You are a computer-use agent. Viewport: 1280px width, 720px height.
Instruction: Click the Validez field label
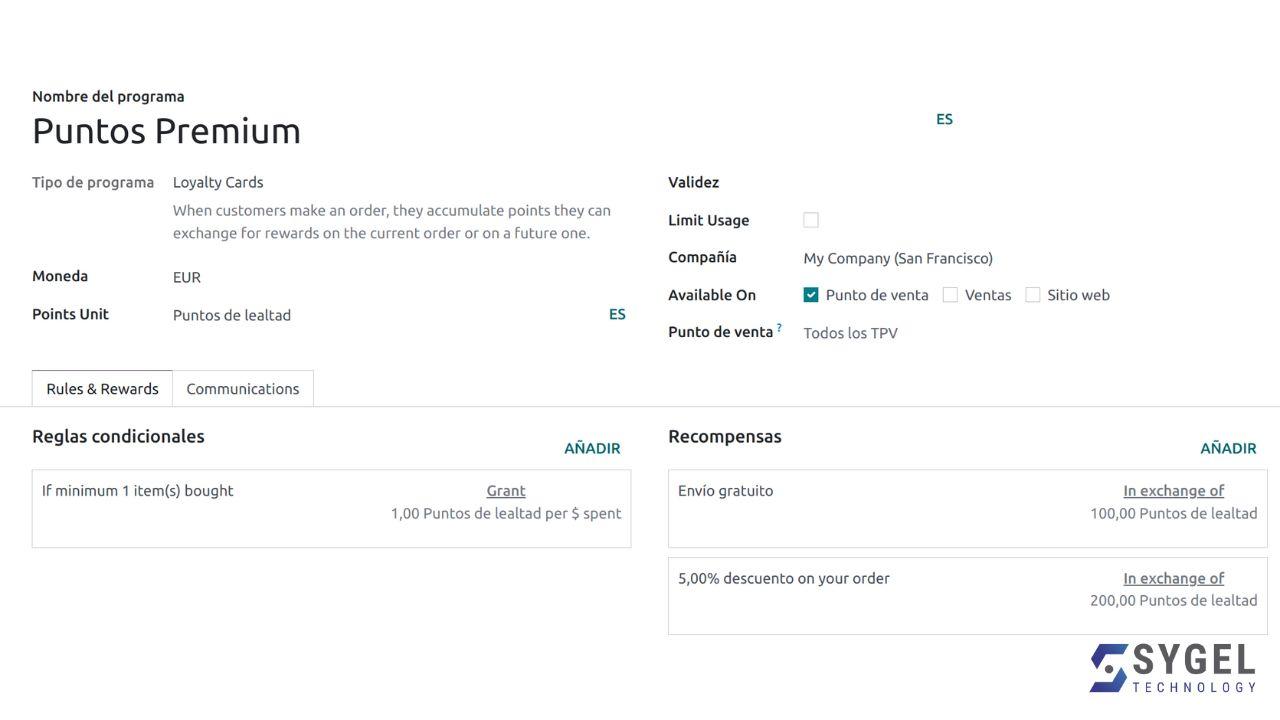tap(693, 182)
